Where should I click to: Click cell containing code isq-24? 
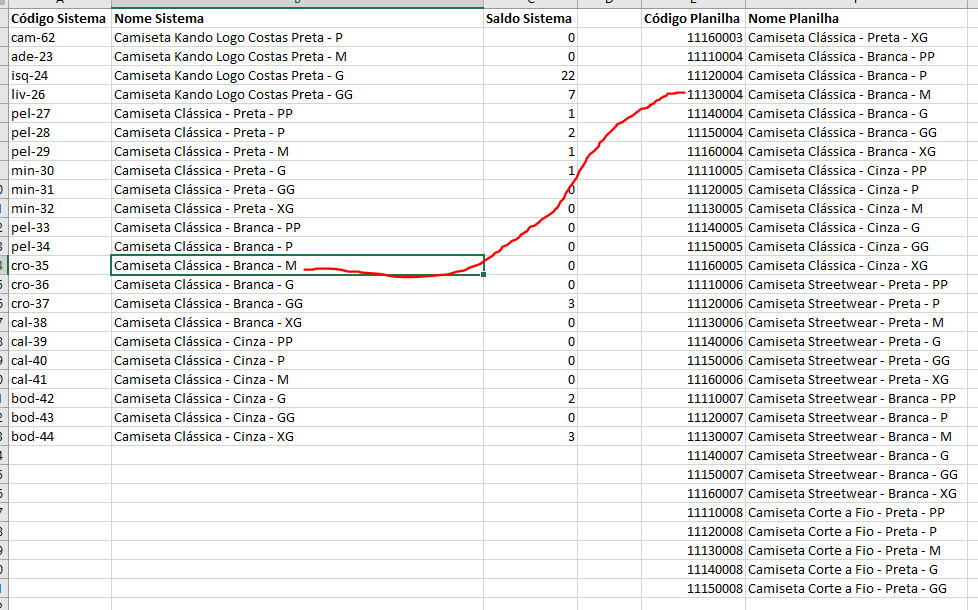60,75
